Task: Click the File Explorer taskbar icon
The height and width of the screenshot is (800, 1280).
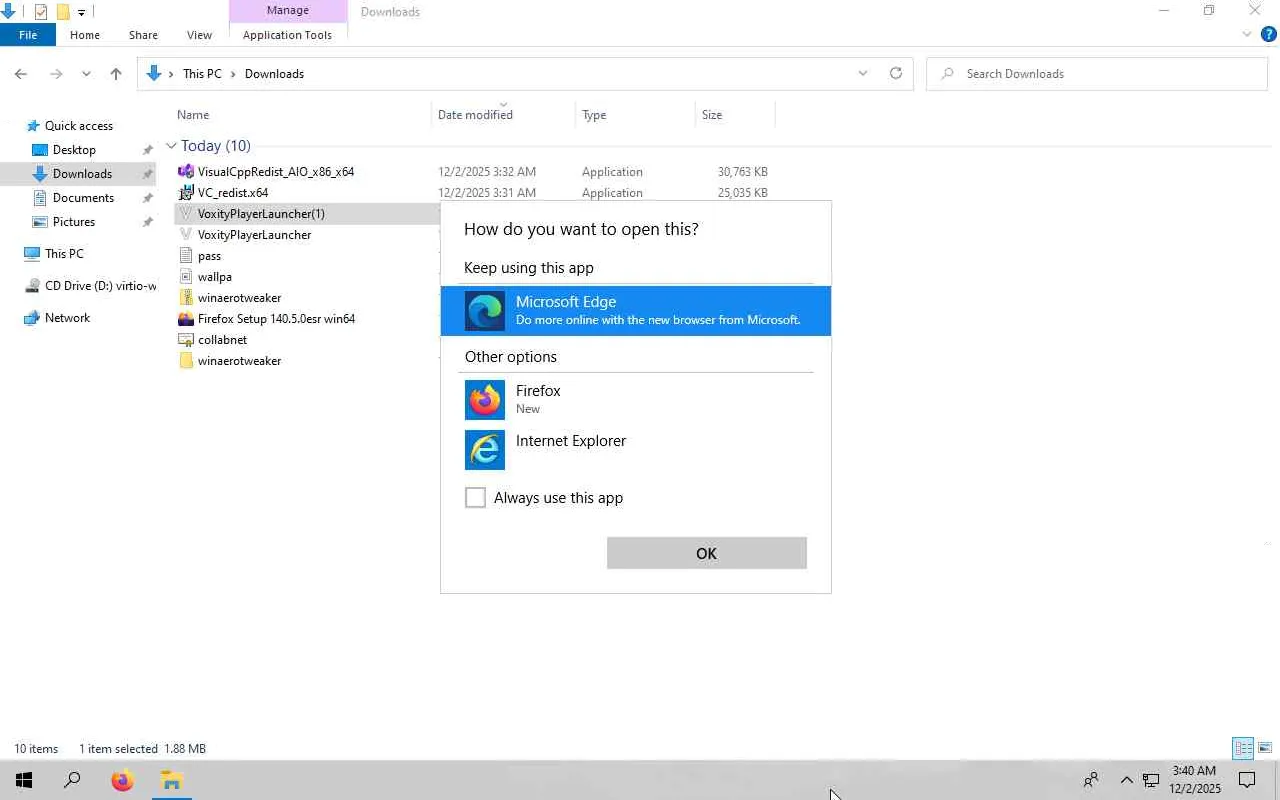Action: click(171, 780)
